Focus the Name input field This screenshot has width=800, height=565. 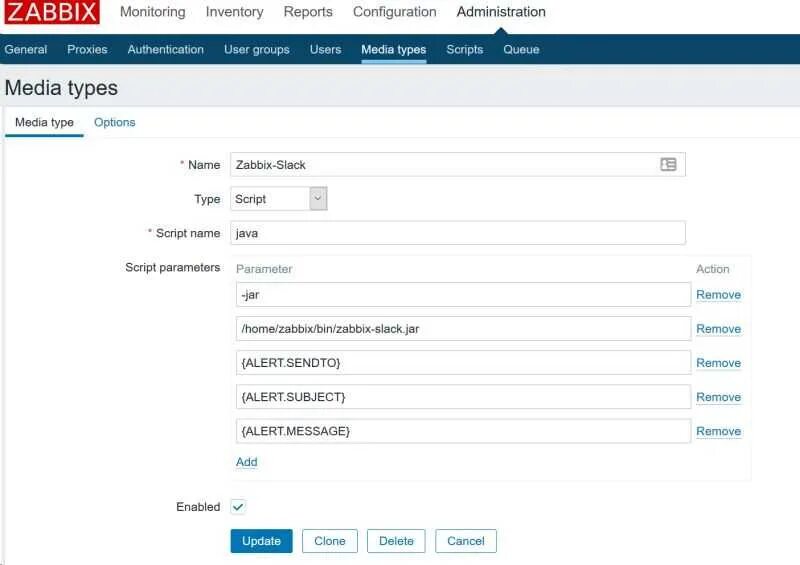pos(458,164)
